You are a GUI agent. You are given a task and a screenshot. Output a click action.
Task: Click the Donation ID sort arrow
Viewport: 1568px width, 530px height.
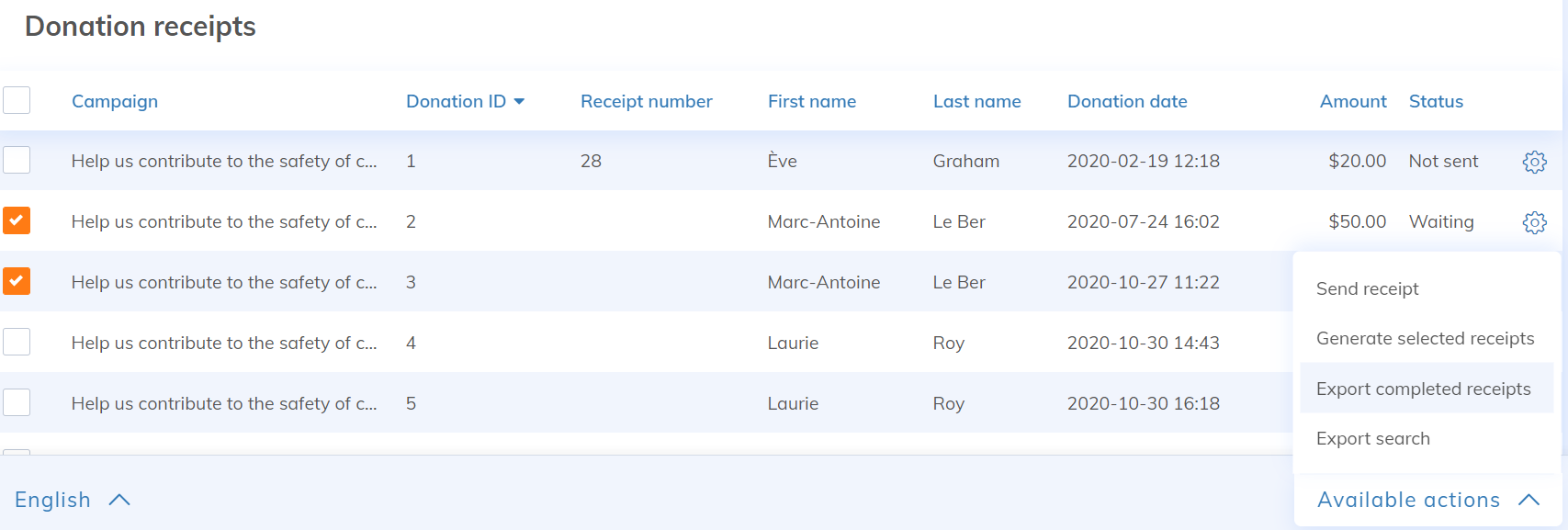[x=519, y=102]
